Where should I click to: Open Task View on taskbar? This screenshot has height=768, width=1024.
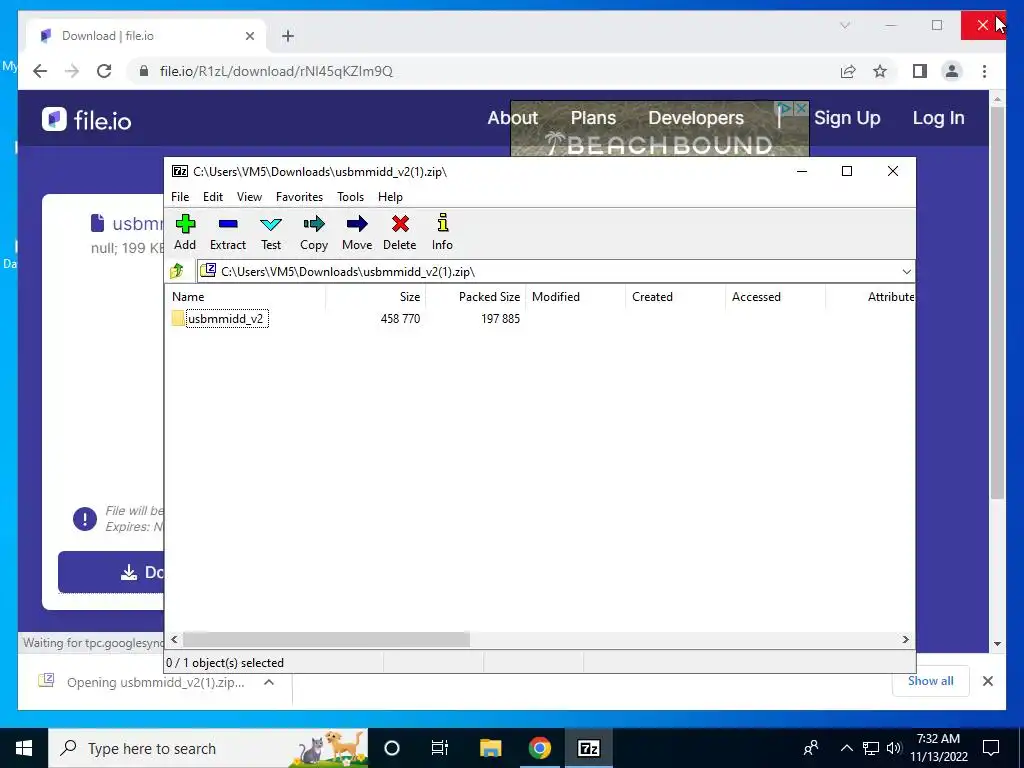click(x=440, y=748)
